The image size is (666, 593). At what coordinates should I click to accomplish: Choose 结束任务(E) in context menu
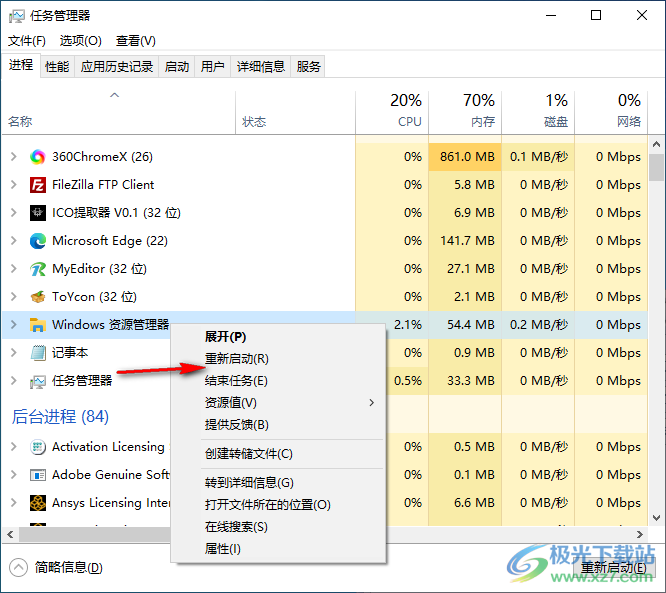pos(236,381)
